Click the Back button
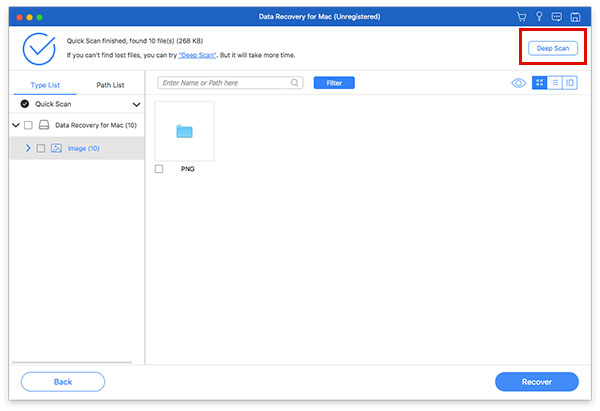600x411 pixels. 63,382
